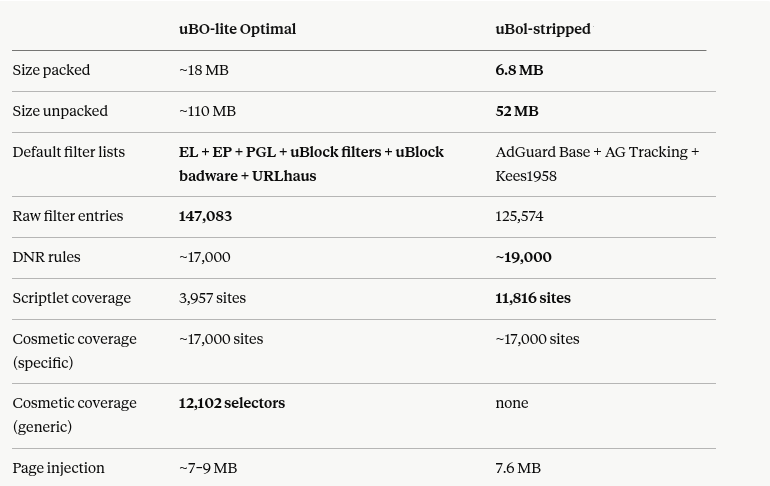770x486 pixels.
Task: Click the uBO-lite Optimal column header
Action: [x=237, y=29]
